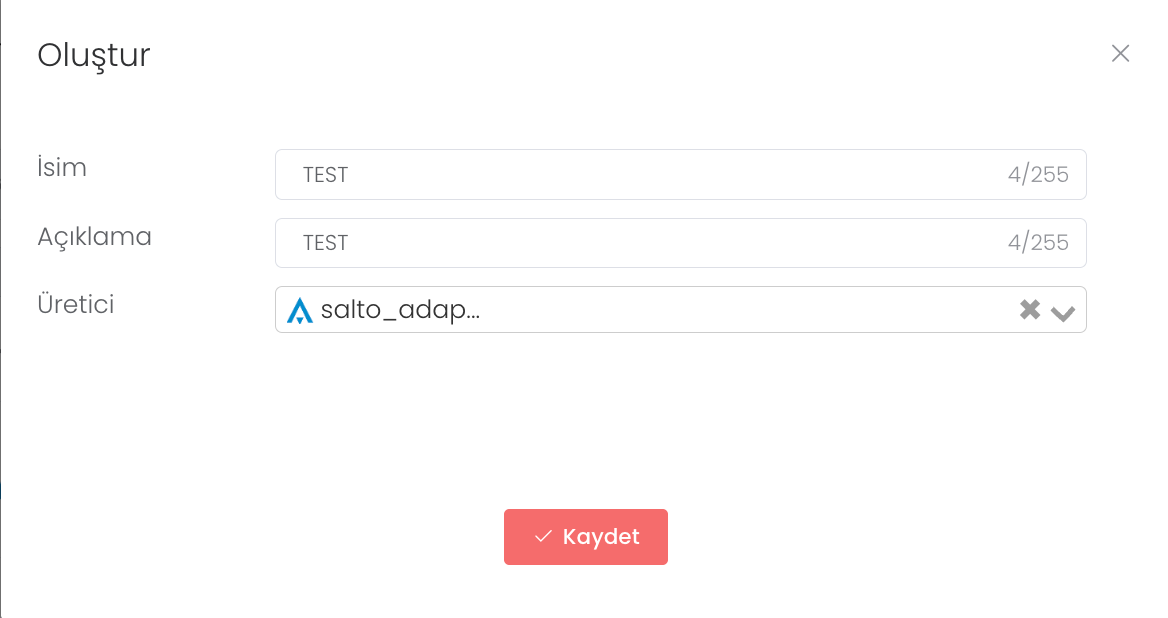Click the Kaydet button label text

[x=601, y=537]
